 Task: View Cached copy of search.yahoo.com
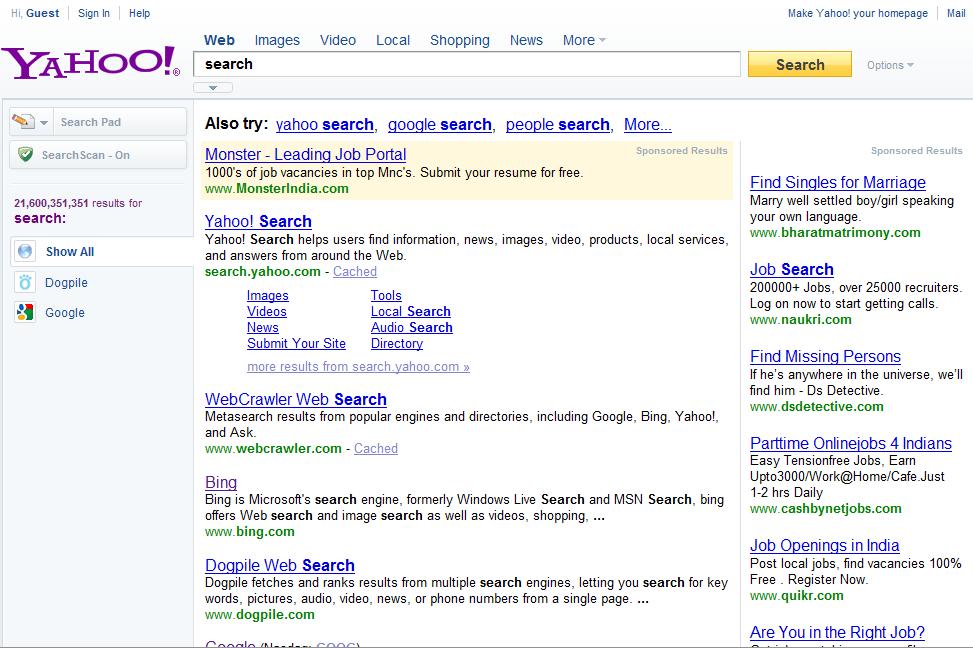354,271
